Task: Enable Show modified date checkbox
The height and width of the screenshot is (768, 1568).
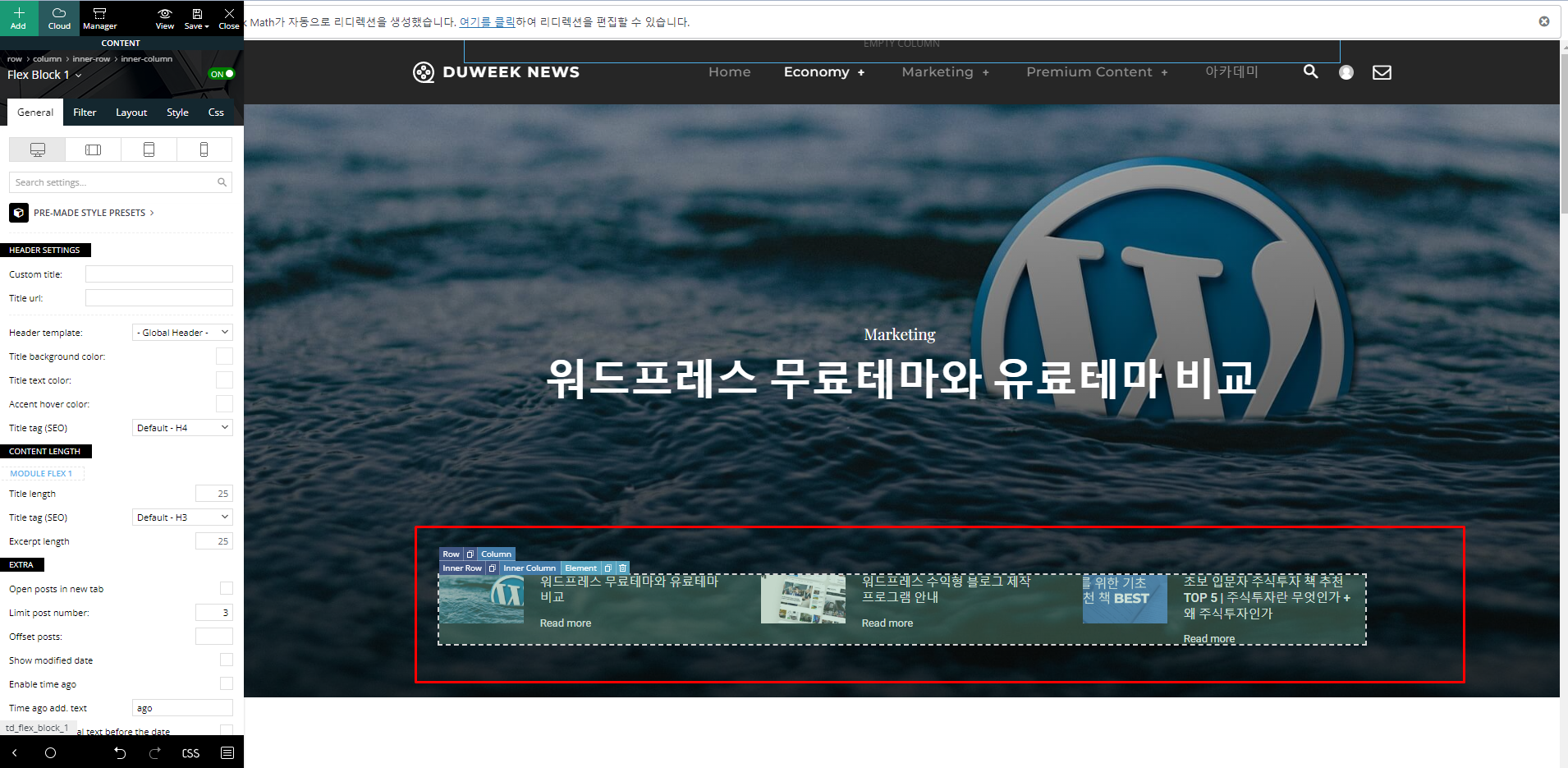Action: tap(227, 660)
